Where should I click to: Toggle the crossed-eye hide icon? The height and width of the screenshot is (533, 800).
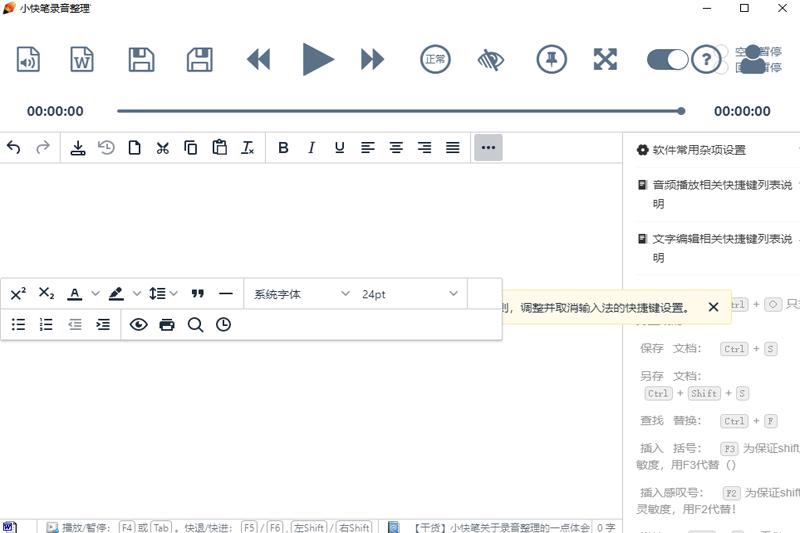tap(491, 60)
